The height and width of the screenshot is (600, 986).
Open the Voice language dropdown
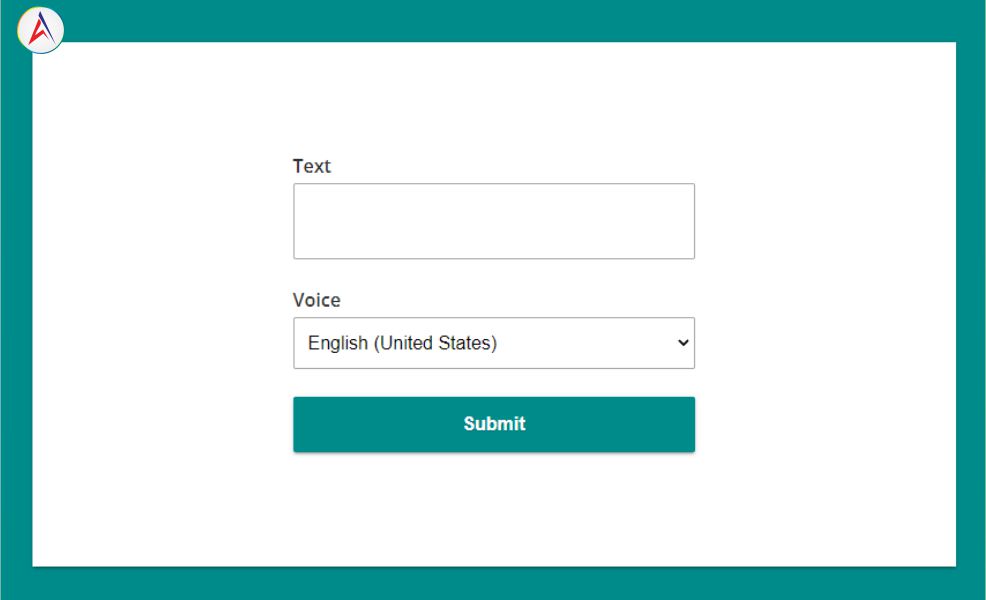493,343
